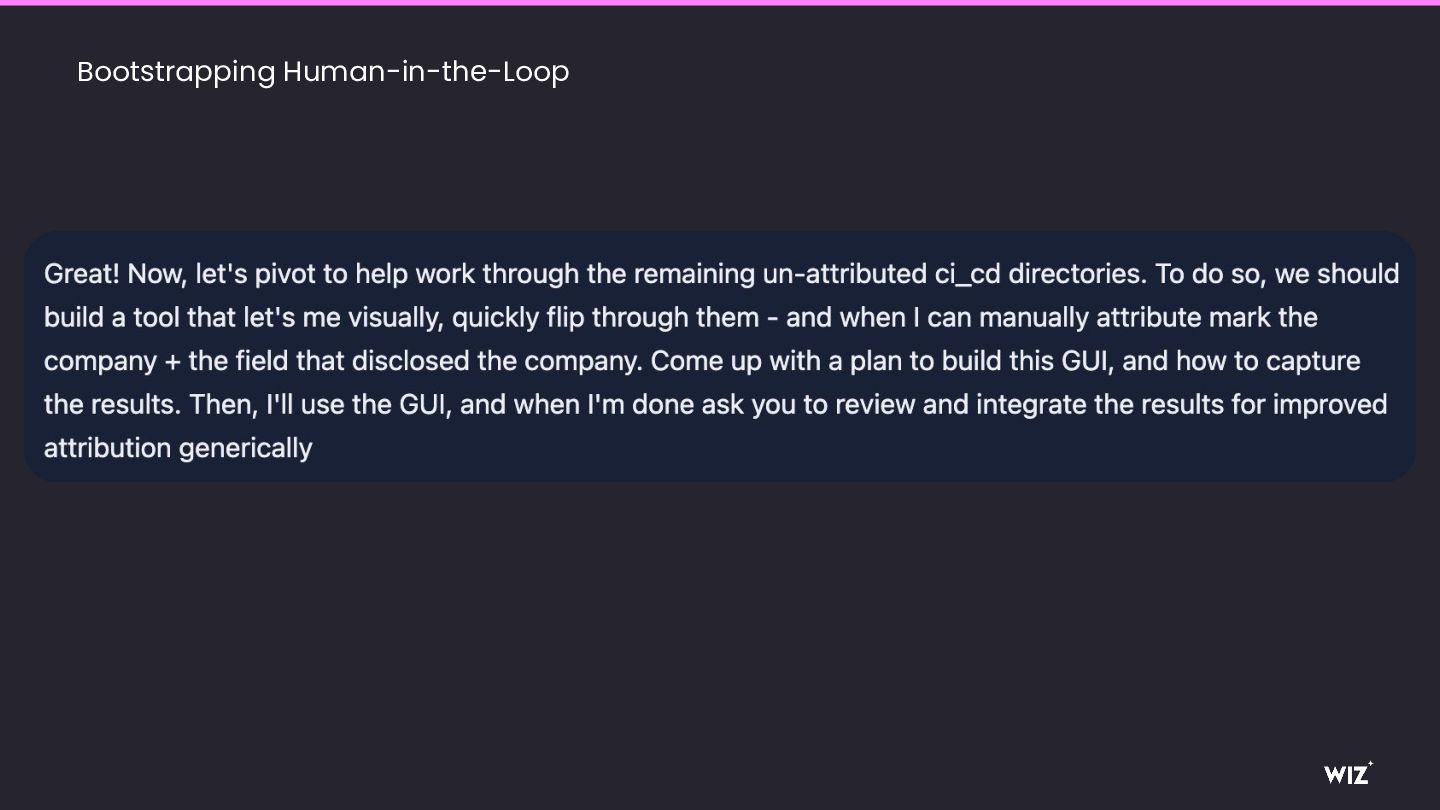Click 'attribution generically' on the last line
The image size is (1440, 810).
click(178, 448)
